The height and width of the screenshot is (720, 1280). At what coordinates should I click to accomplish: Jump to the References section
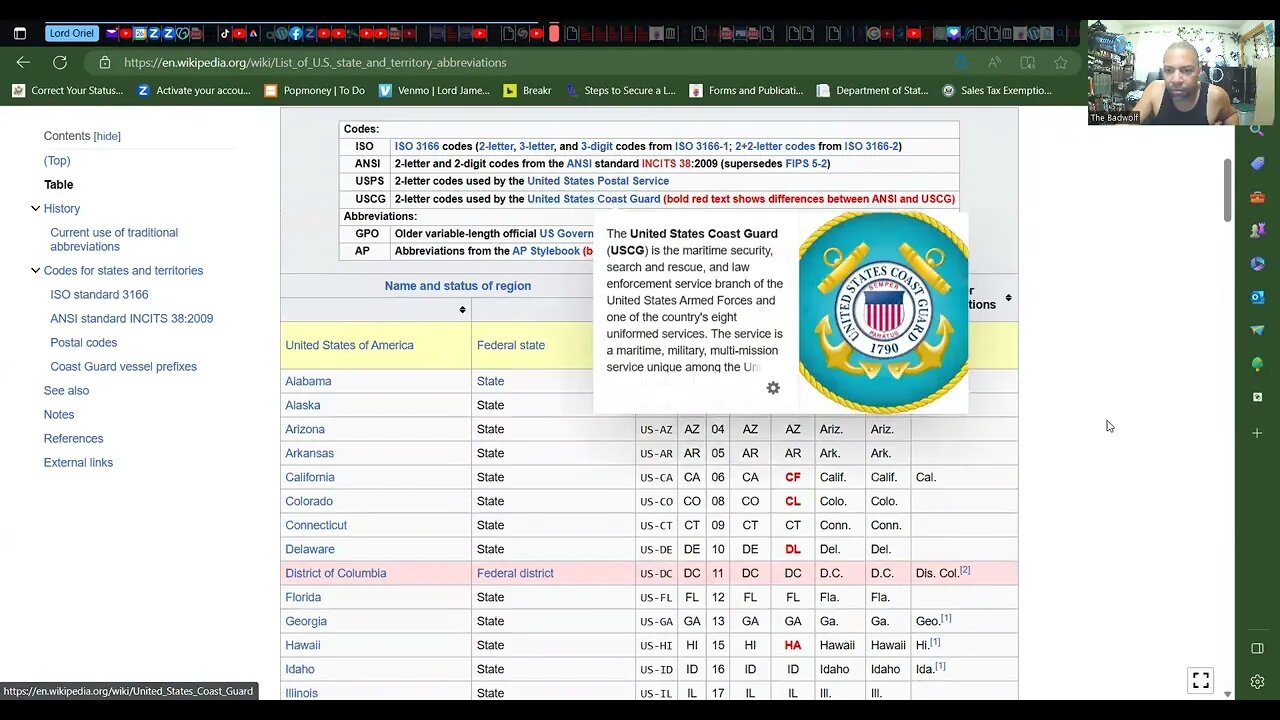pos(73,438)
